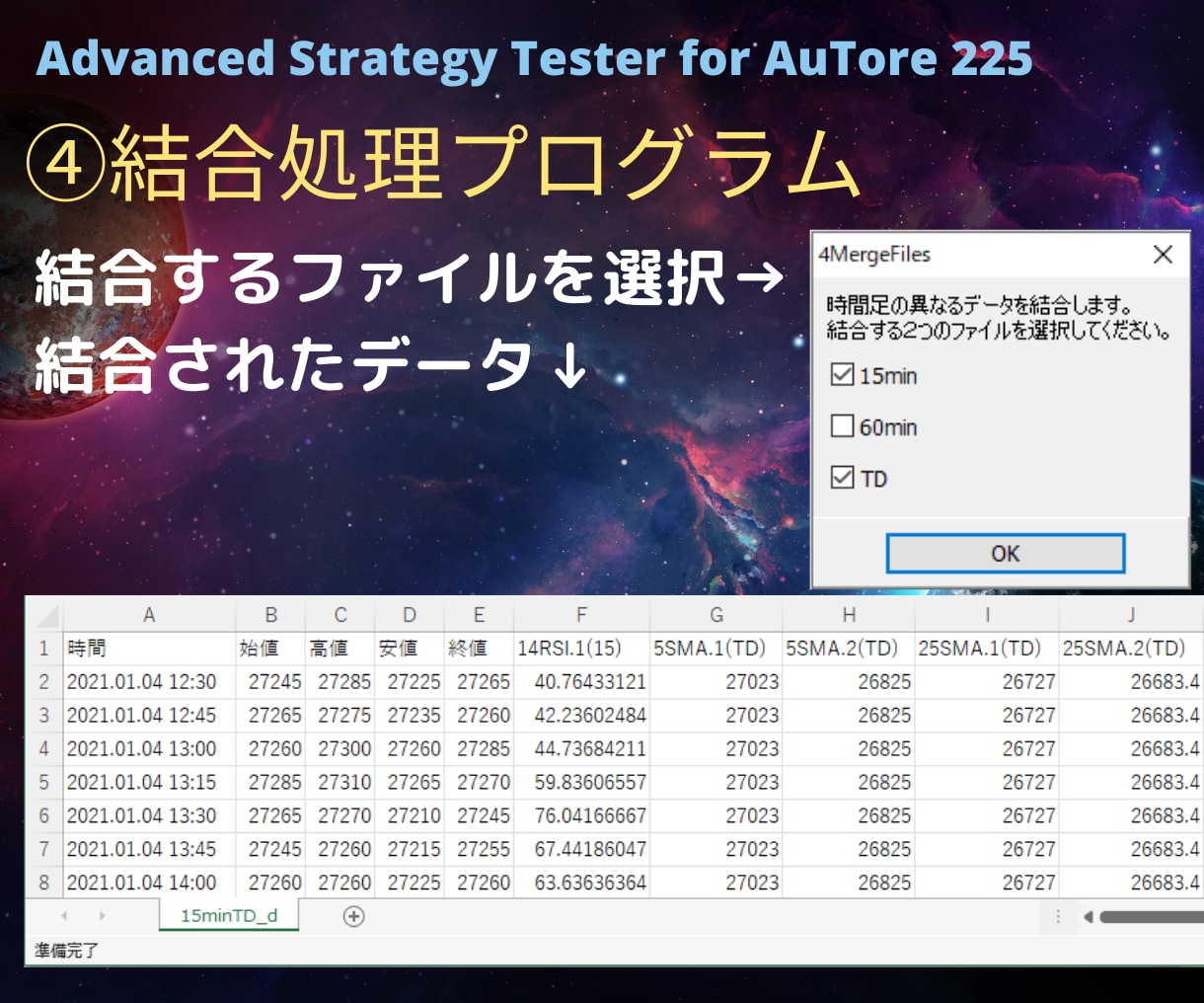Screen dimensions: 1204x1003
Task: Close the 4MergeFiles dialog
Action: coord(1163,254)
